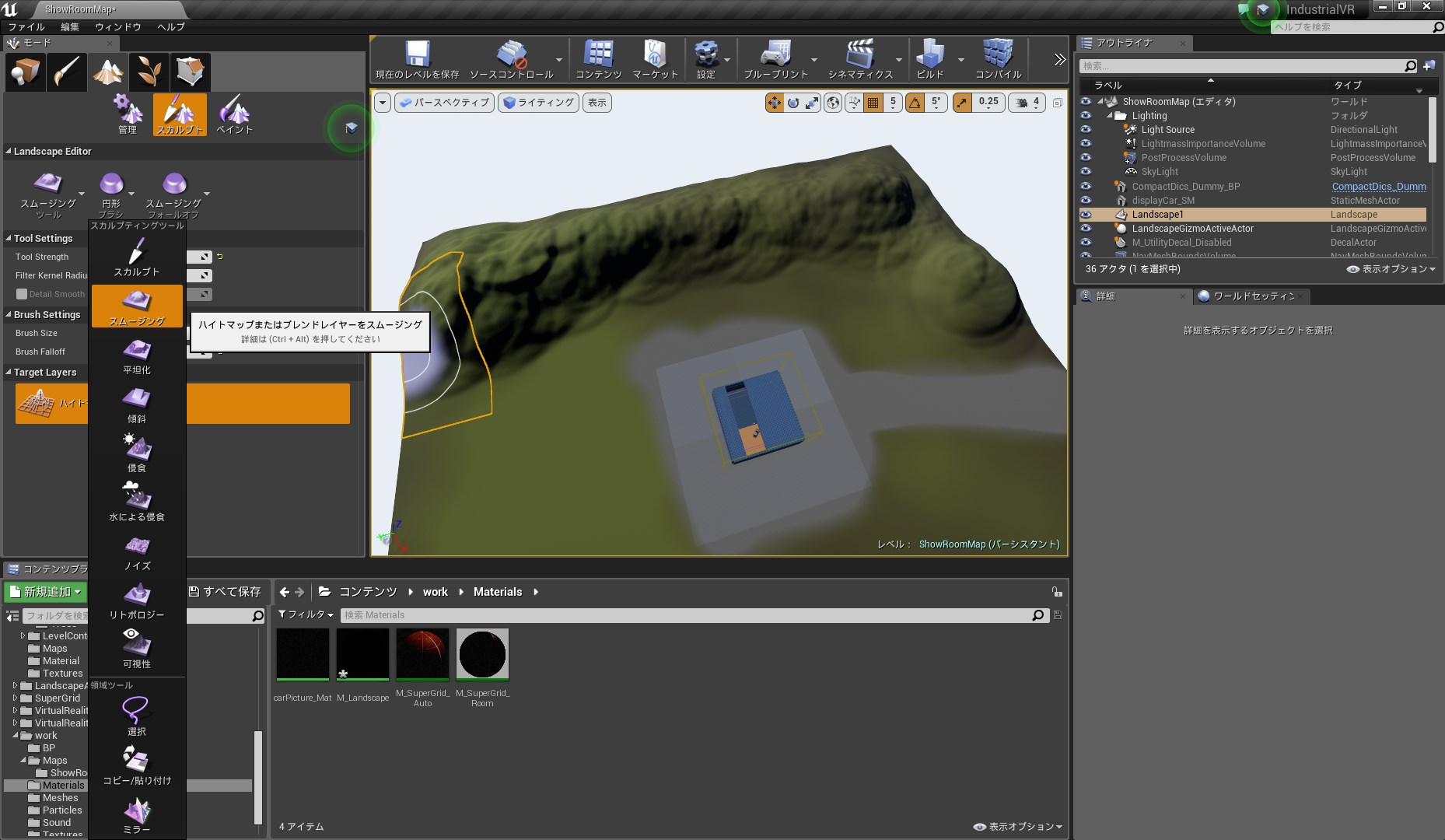Open the landscape ペイント tab

point(234,114)
